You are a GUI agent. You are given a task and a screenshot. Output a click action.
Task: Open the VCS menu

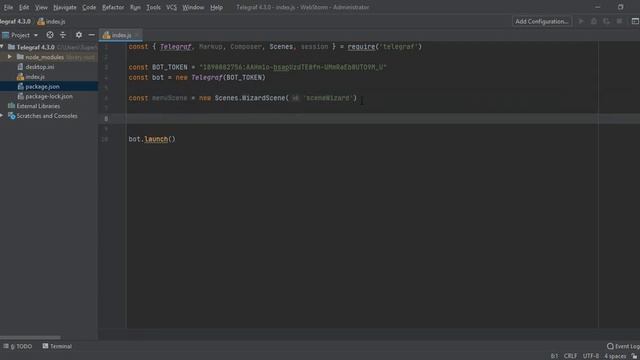point(171,7)
